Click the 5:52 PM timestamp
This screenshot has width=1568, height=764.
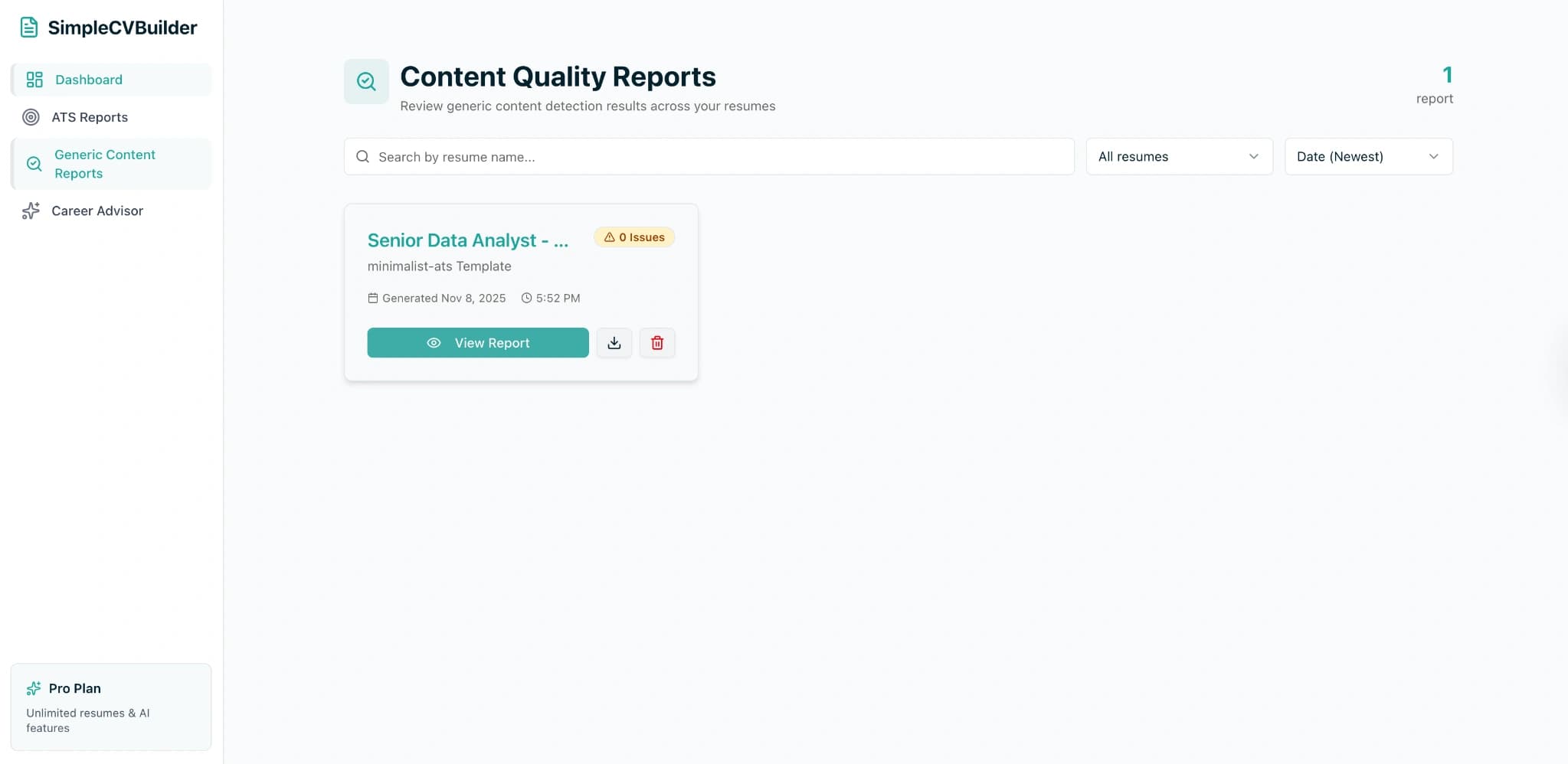[x=551, y=299]
